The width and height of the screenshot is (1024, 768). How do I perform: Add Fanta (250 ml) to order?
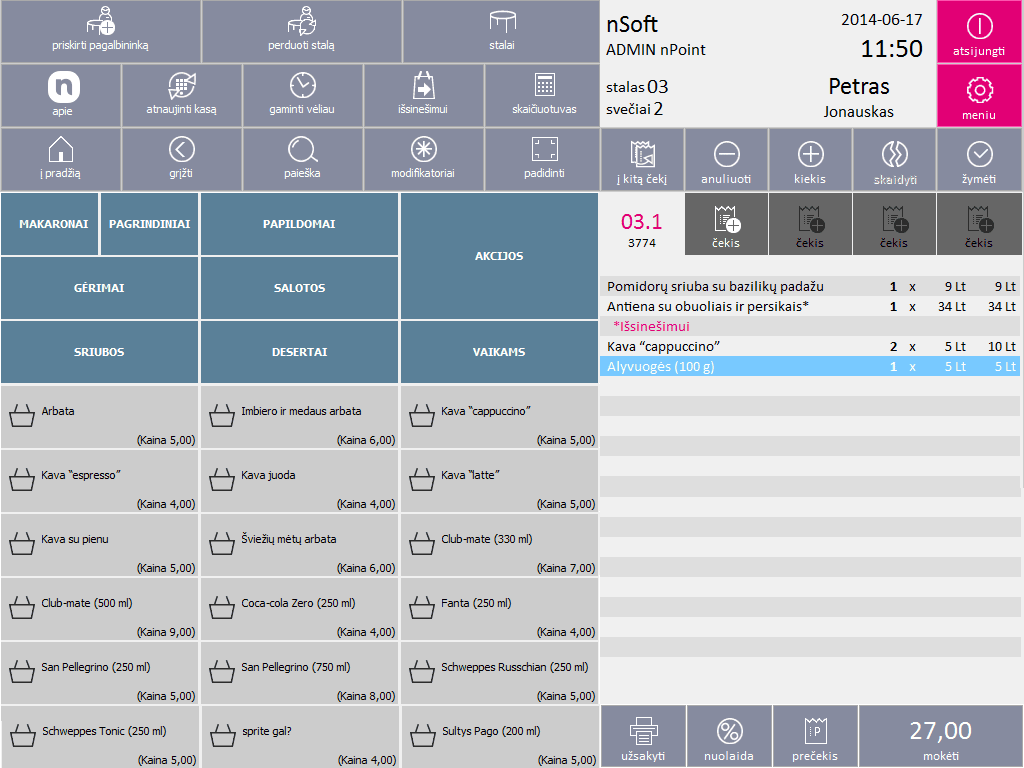(499, 609)
